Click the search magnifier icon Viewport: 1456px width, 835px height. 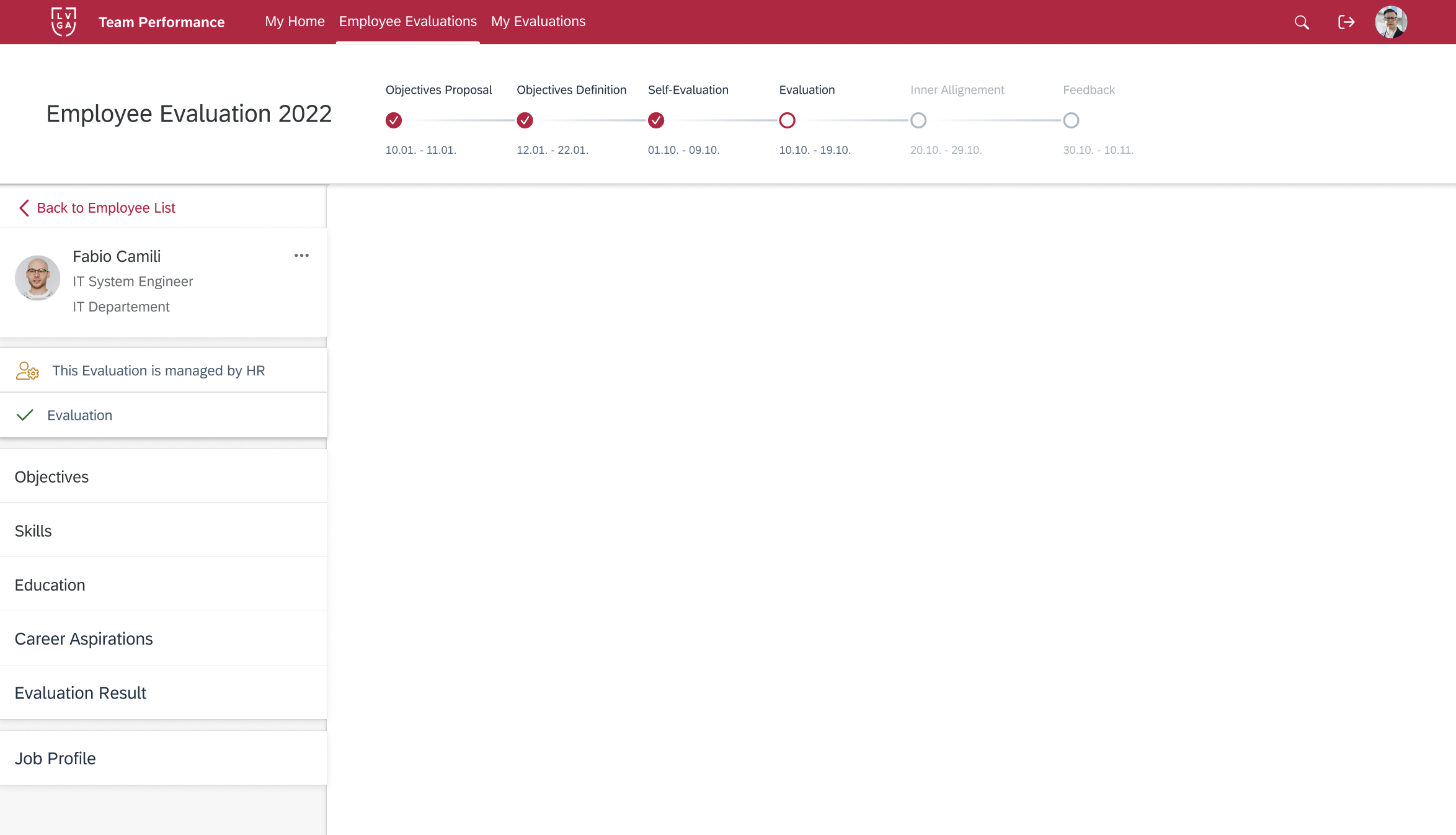tap(1302, 22)
